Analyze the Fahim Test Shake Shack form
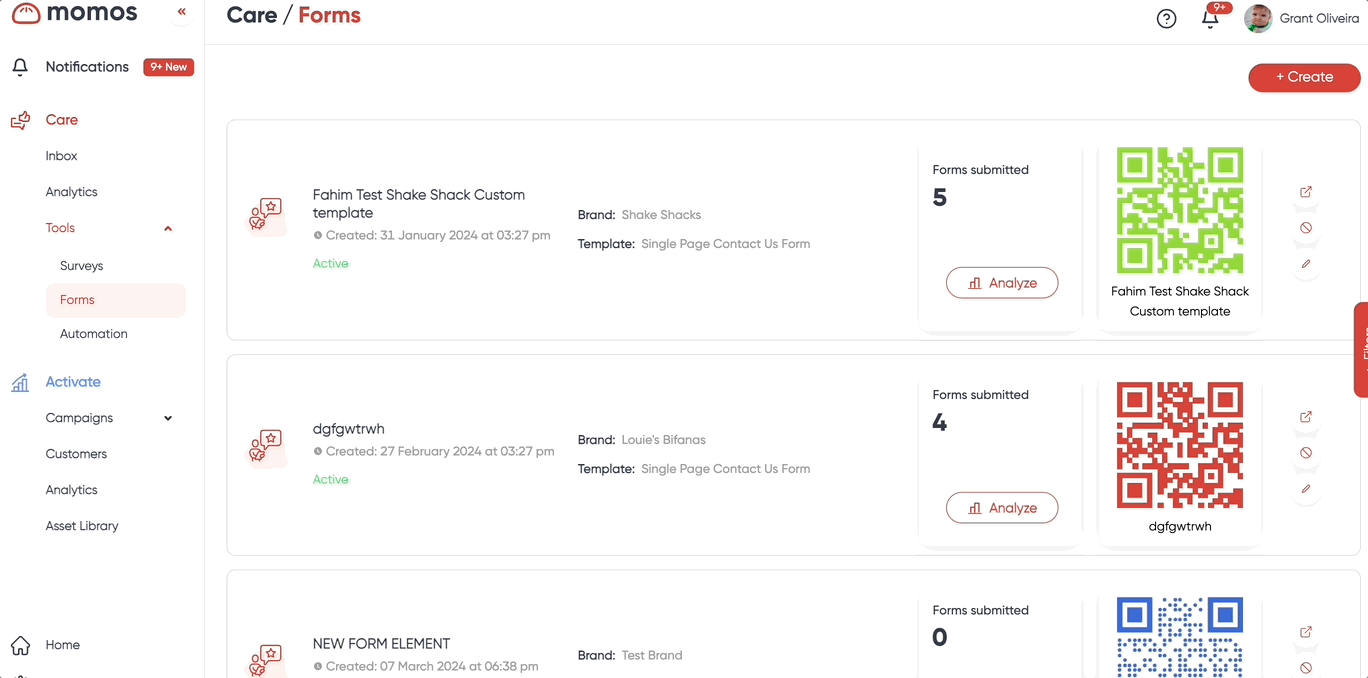Image resolution: width=1368 pixels, height=678 pixels. click(x=1002, y=283)
